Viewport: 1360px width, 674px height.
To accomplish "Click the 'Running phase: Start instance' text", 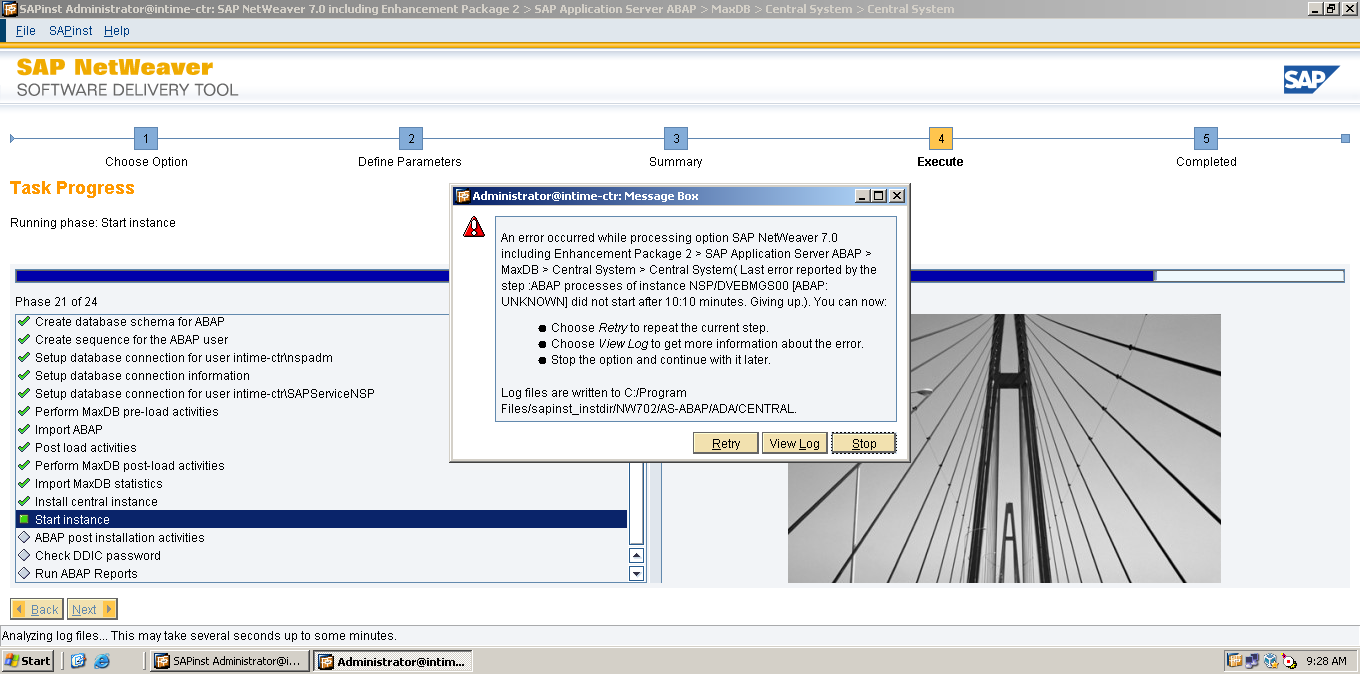I will coord(93,223).
